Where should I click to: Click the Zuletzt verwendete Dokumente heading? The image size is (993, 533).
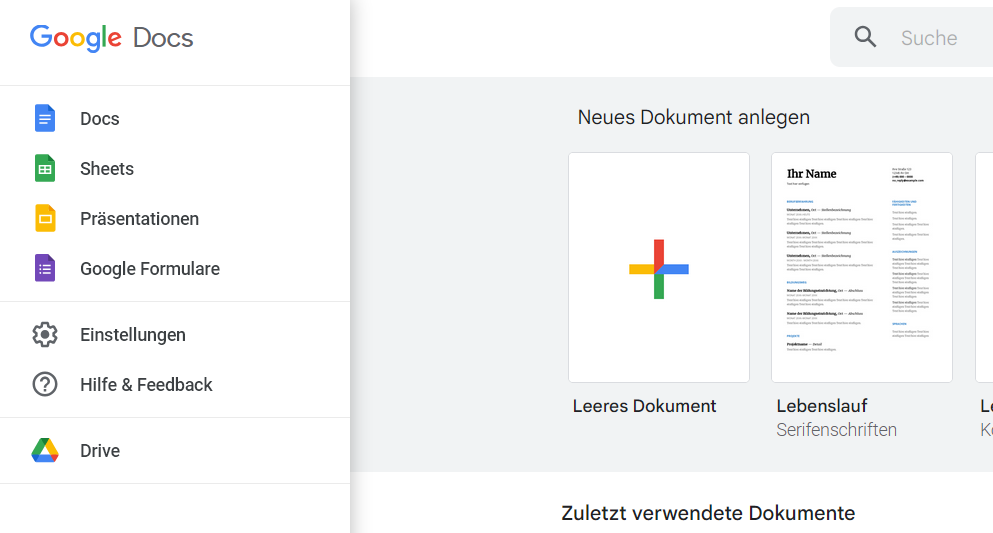pyautogui.click(x=708, y=513)
